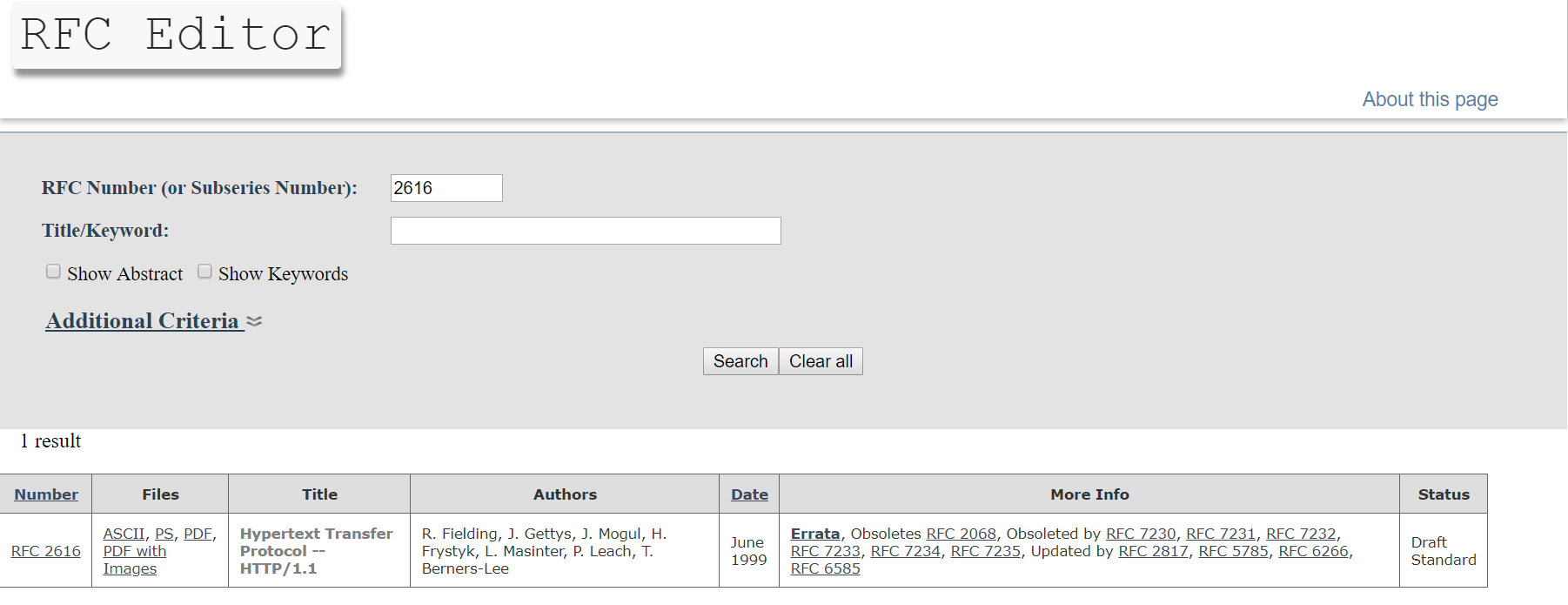Open the RFC 7230 link

click(x=1141, y=534)
